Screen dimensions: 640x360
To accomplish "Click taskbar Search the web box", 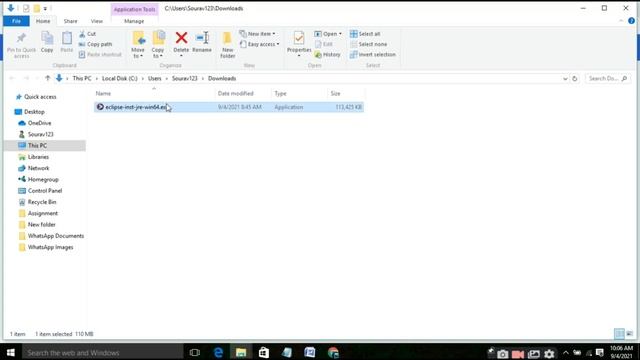I will coord(103,352).
